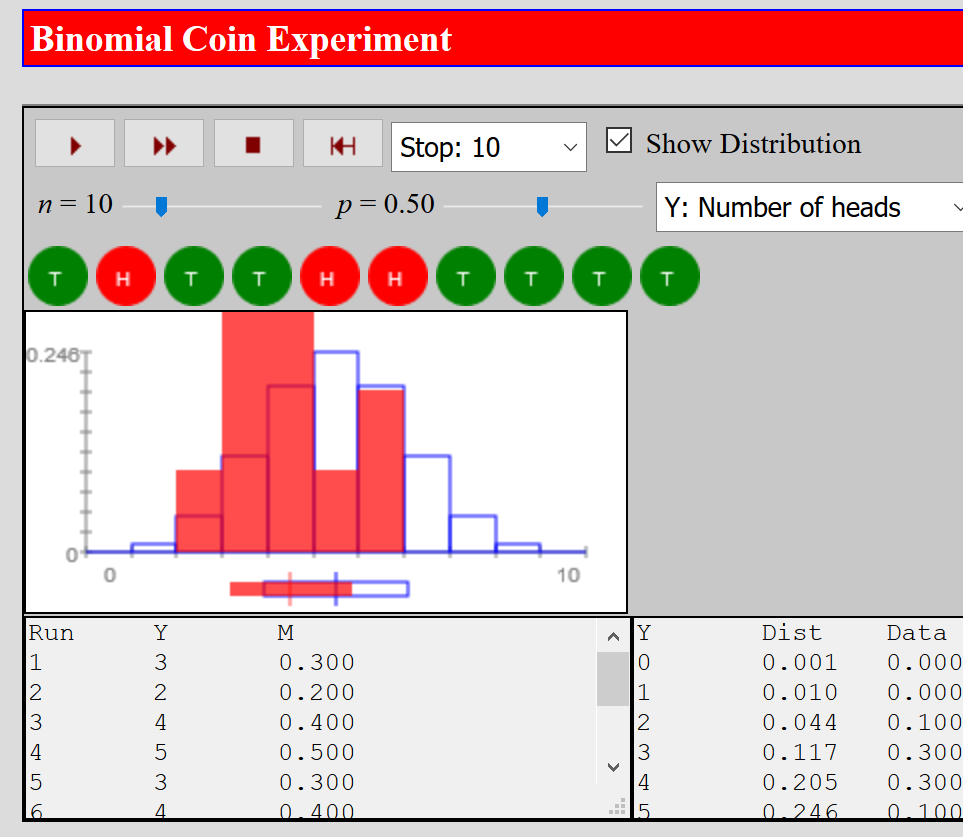The width and height of the screenshot is (963, 837).
Task: Click the fast-forward run button
Action: point(164,143)
